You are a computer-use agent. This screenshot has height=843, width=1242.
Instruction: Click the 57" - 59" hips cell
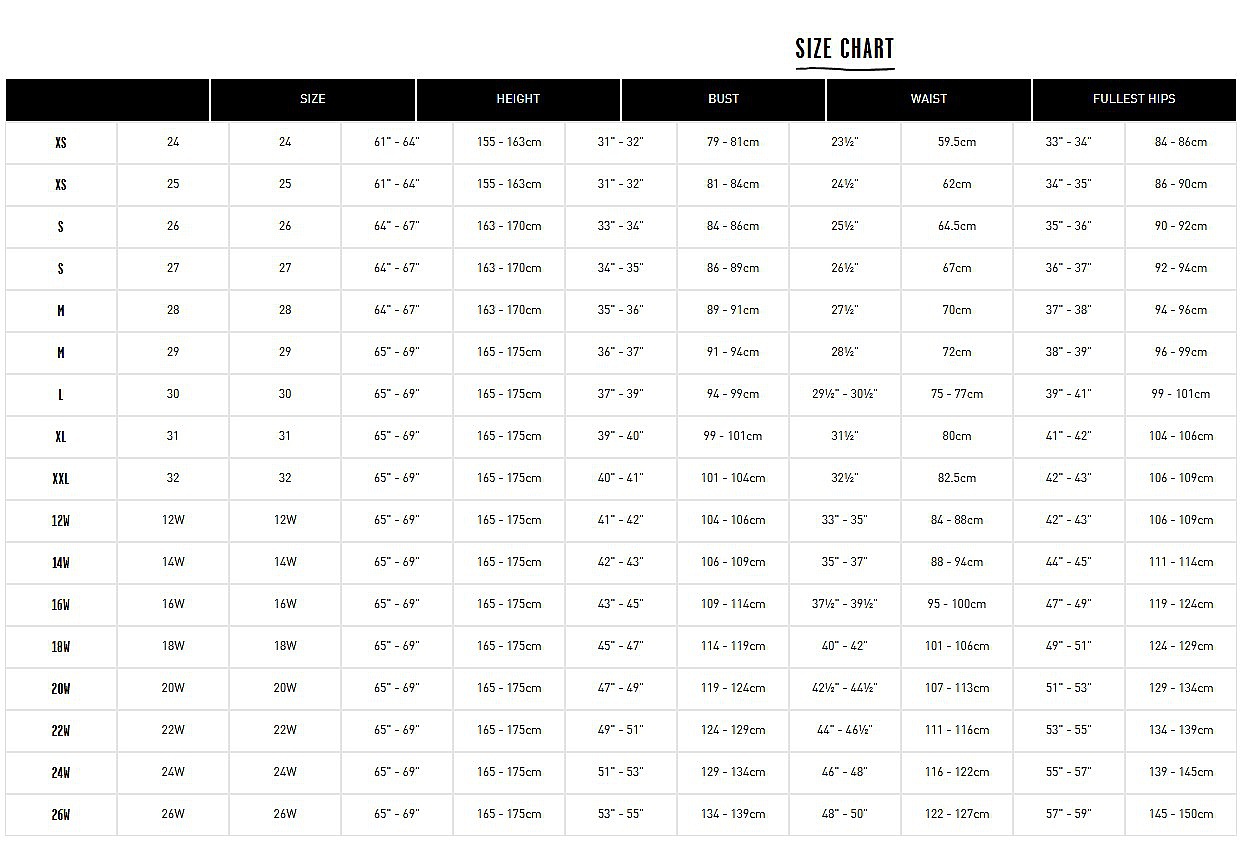tap(1069, 814)
